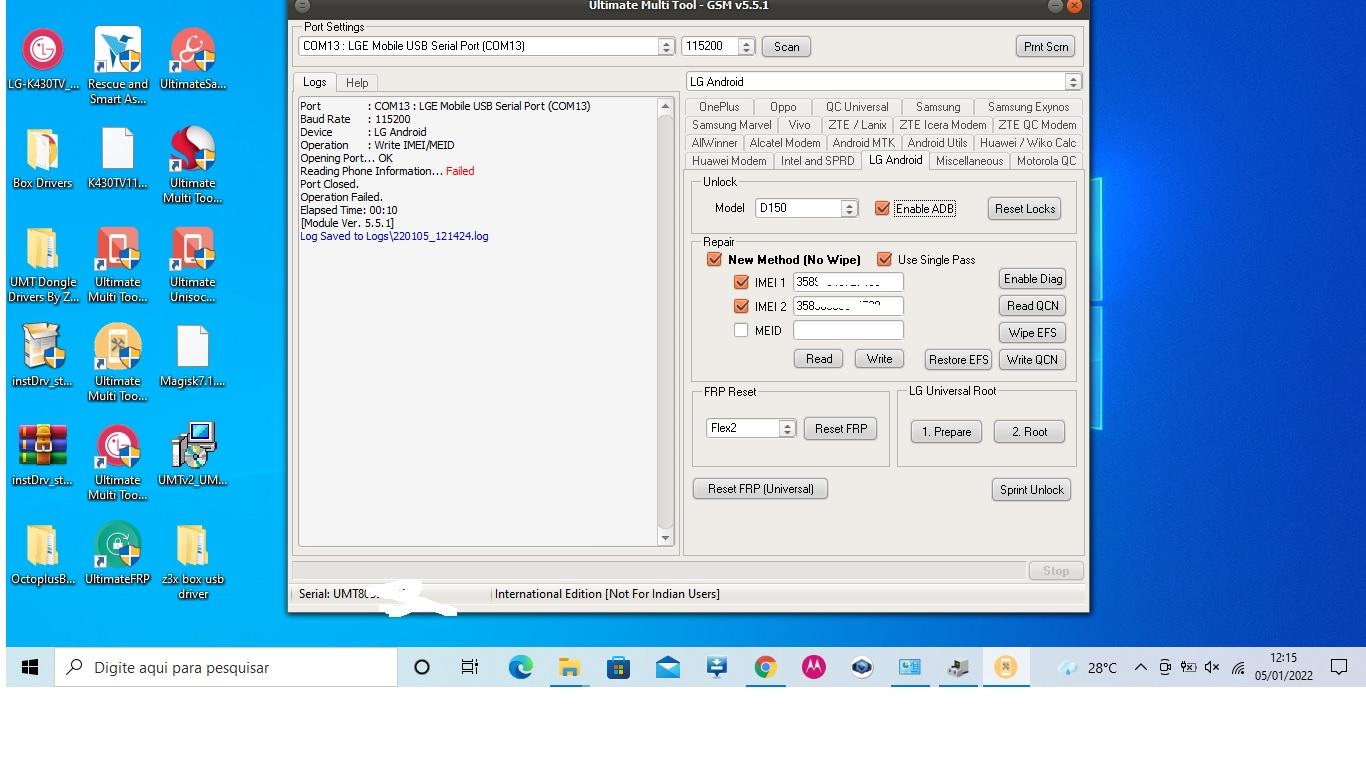
Task: Open the z3x box usb driver folder
Action: coord(193,561)
